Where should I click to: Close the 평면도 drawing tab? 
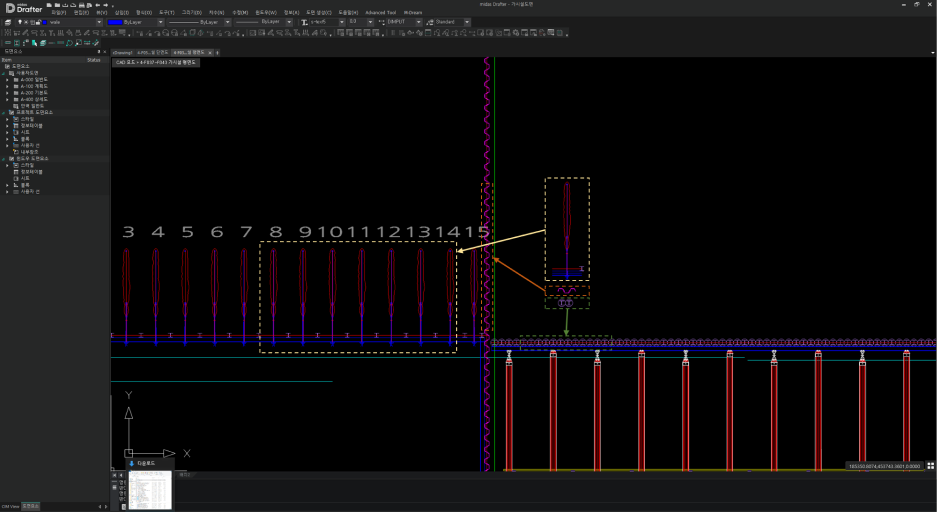pos(210,53)
